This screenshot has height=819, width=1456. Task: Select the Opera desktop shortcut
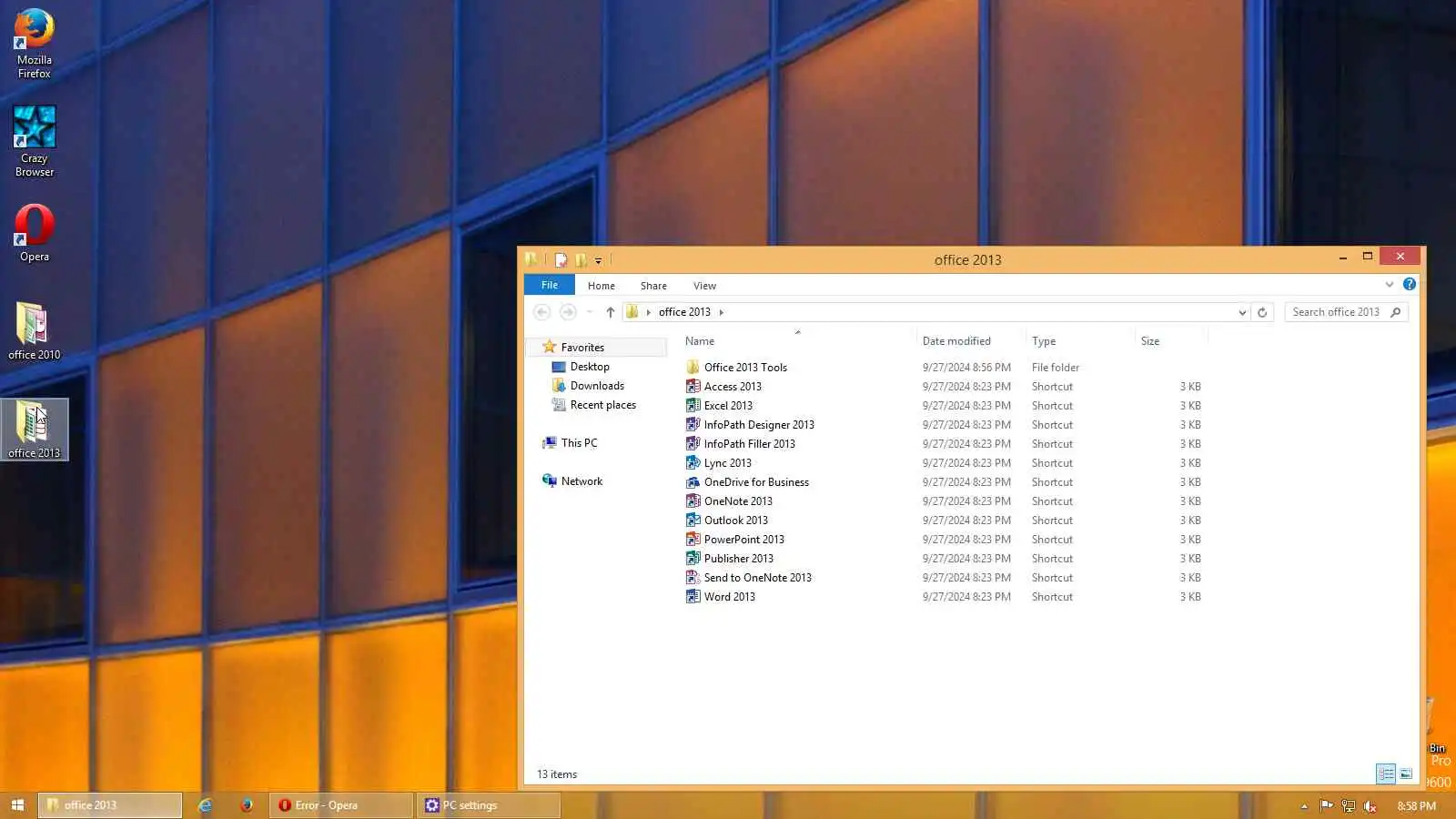point(35,233)
